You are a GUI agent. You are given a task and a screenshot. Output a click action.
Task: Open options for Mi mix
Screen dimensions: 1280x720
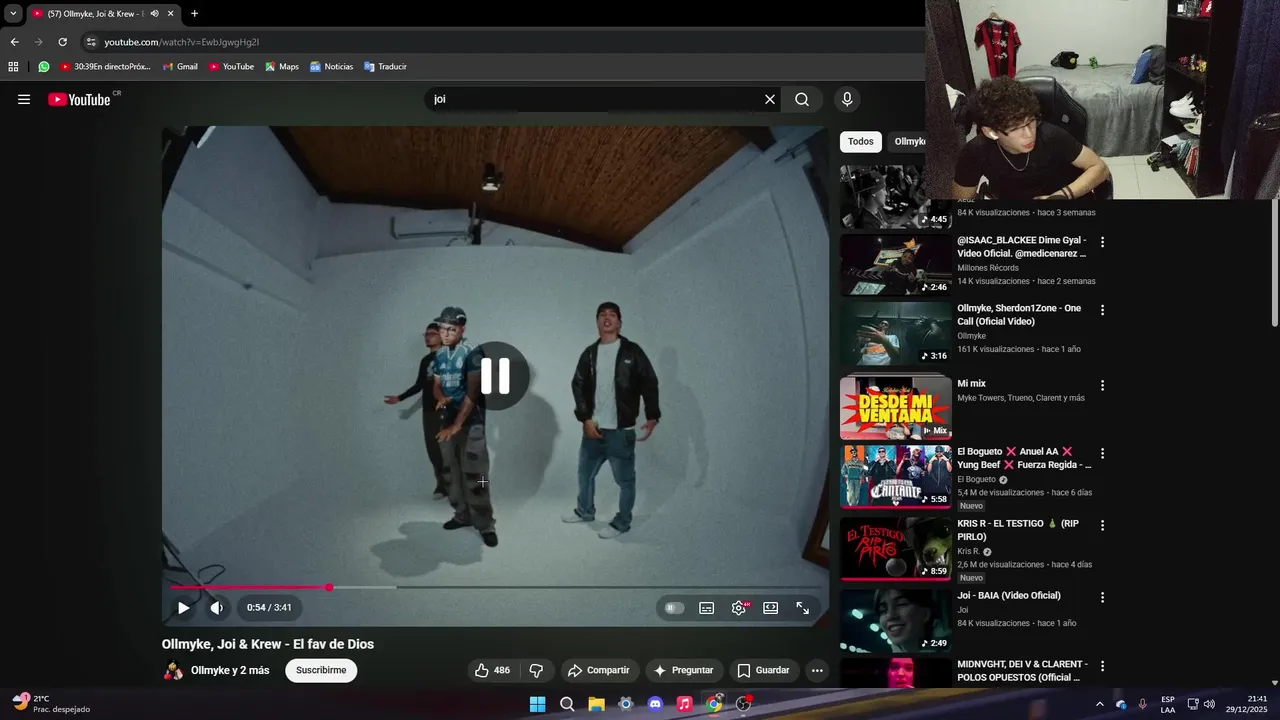pyautogui.click(x=1103, y=385)
